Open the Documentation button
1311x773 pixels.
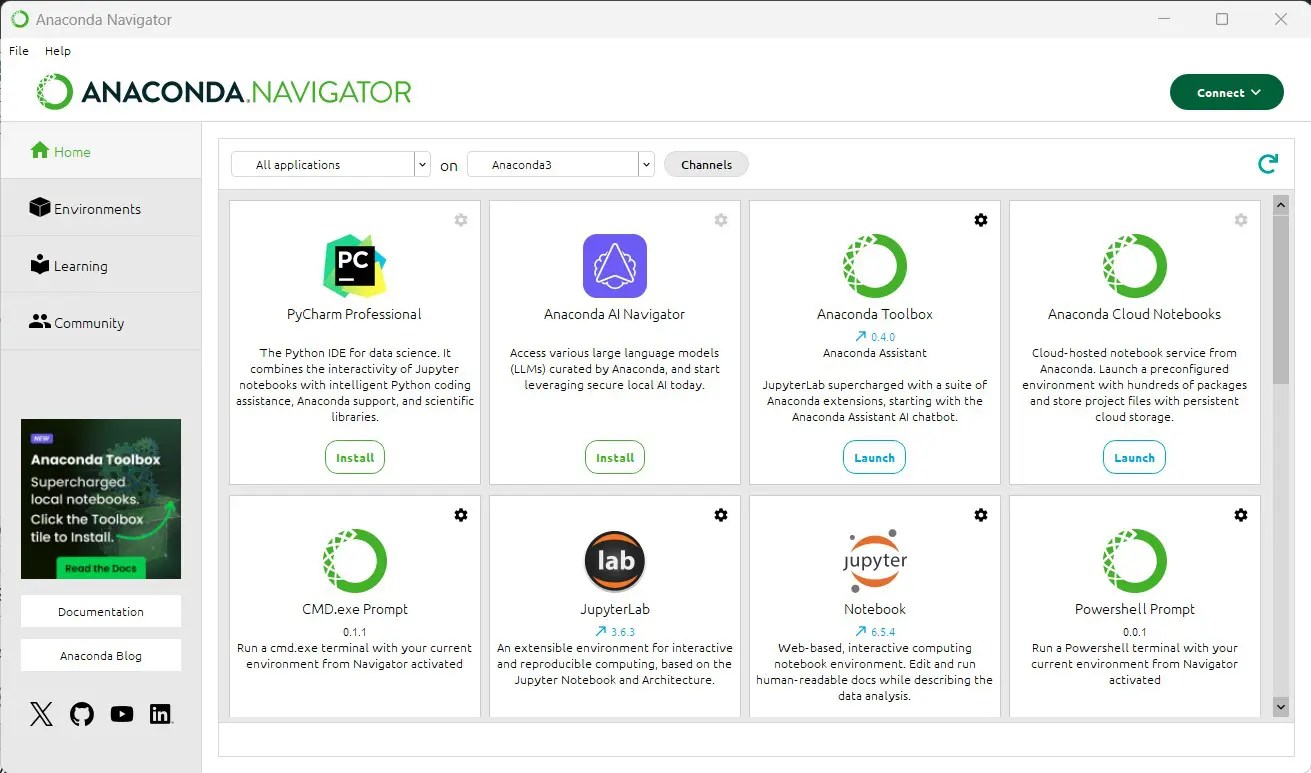coord(101,612)
